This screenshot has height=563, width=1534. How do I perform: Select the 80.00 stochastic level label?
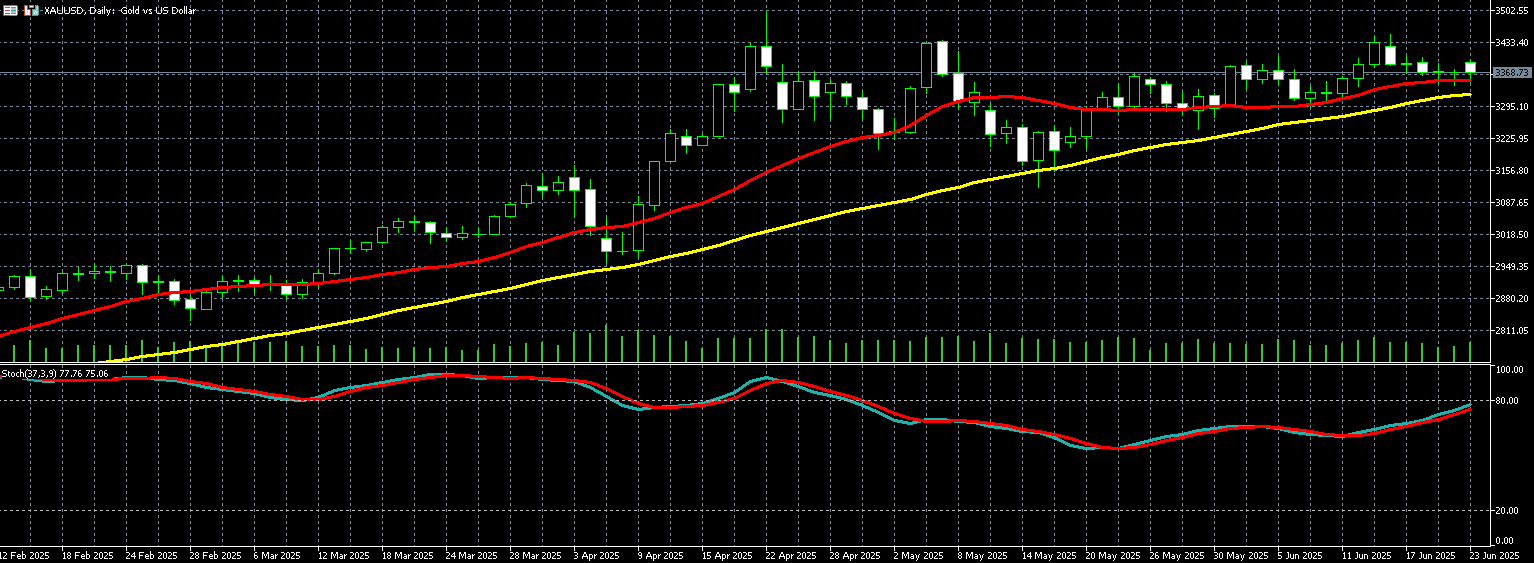click(x=1507, y=401)
